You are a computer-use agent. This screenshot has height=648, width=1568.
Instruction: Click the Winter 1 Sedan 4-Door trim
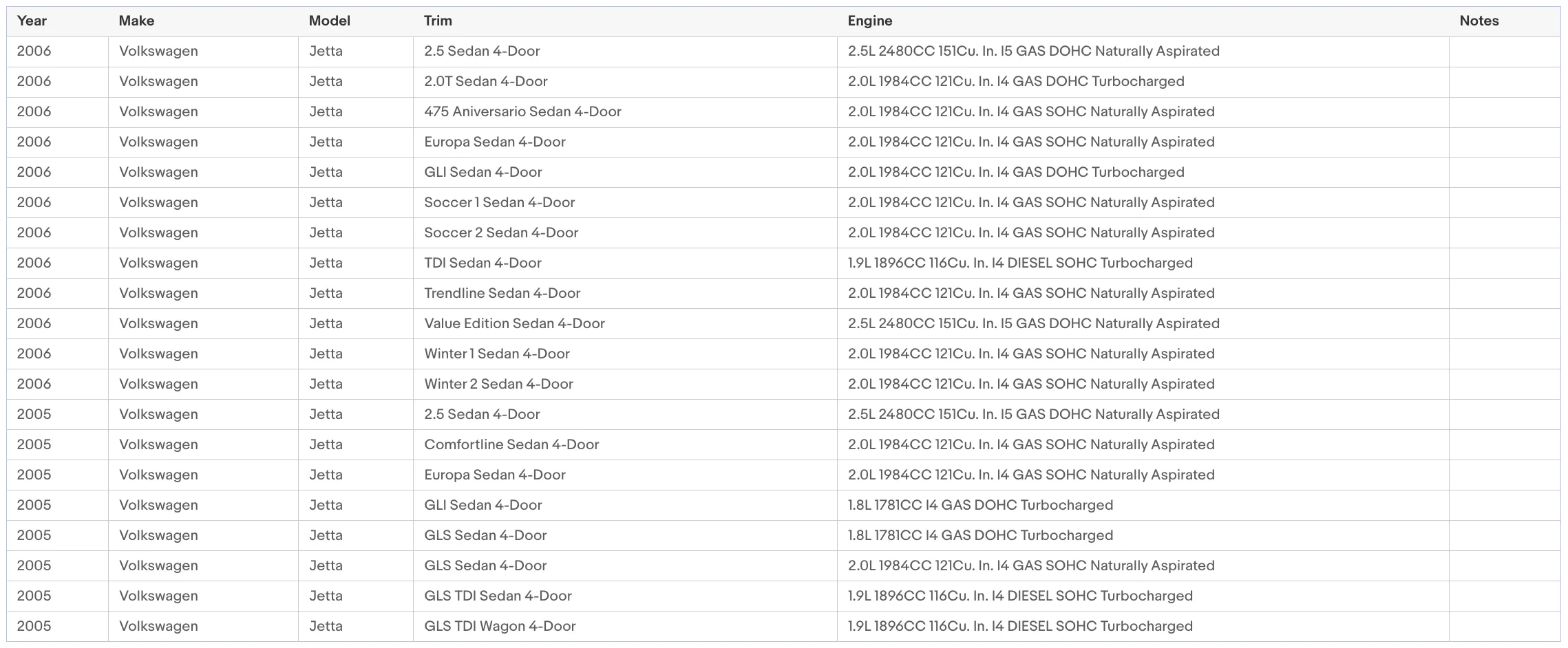[497, 354]
